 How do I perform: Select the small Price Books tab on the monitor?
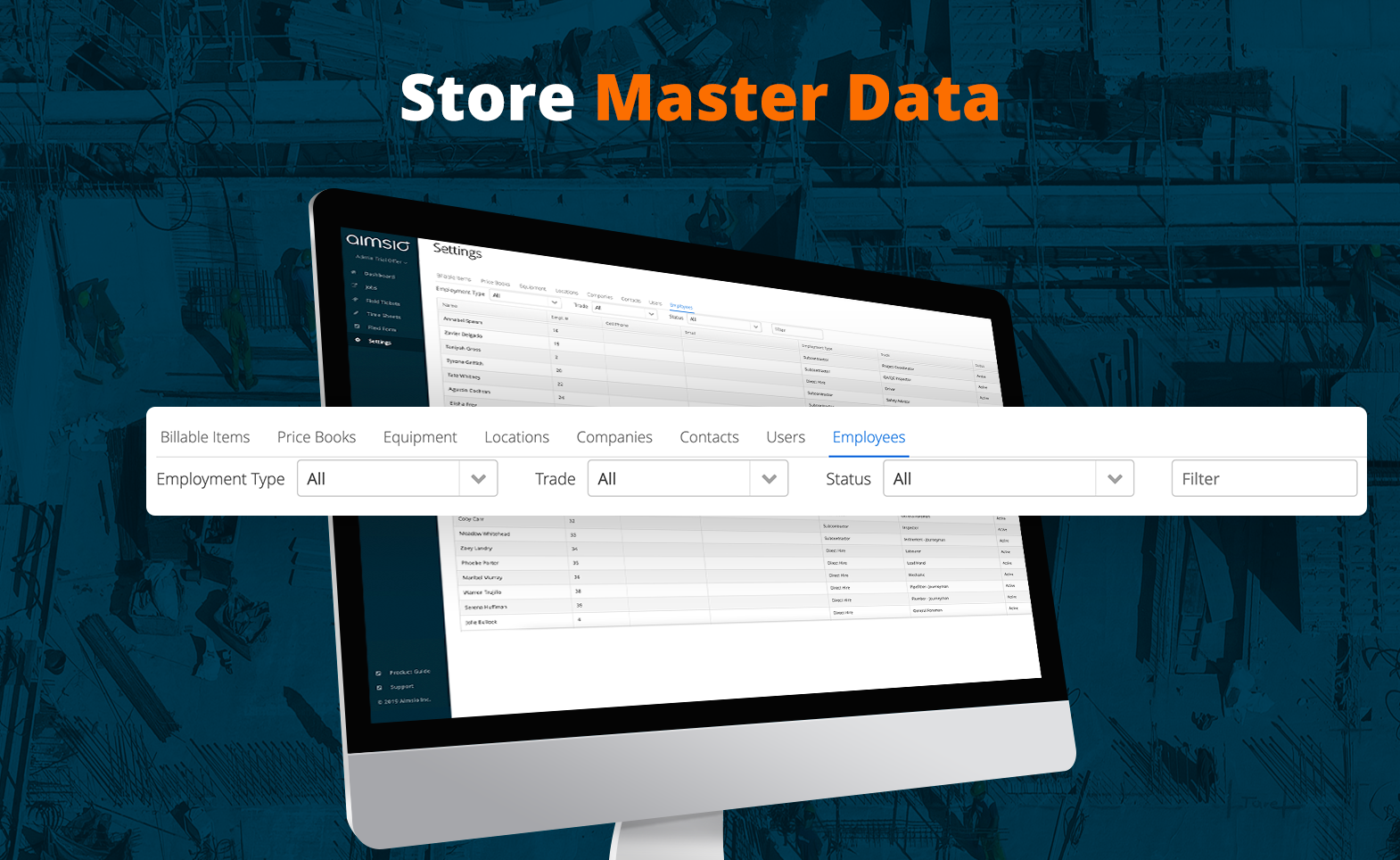coord(495,283)
